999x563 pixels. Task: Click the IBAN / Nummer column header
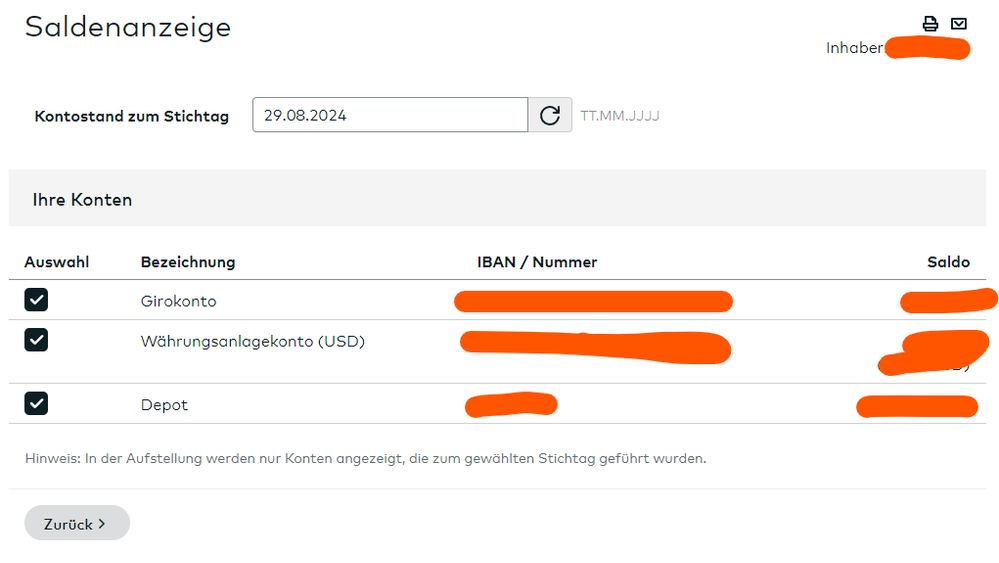[537, 262]
